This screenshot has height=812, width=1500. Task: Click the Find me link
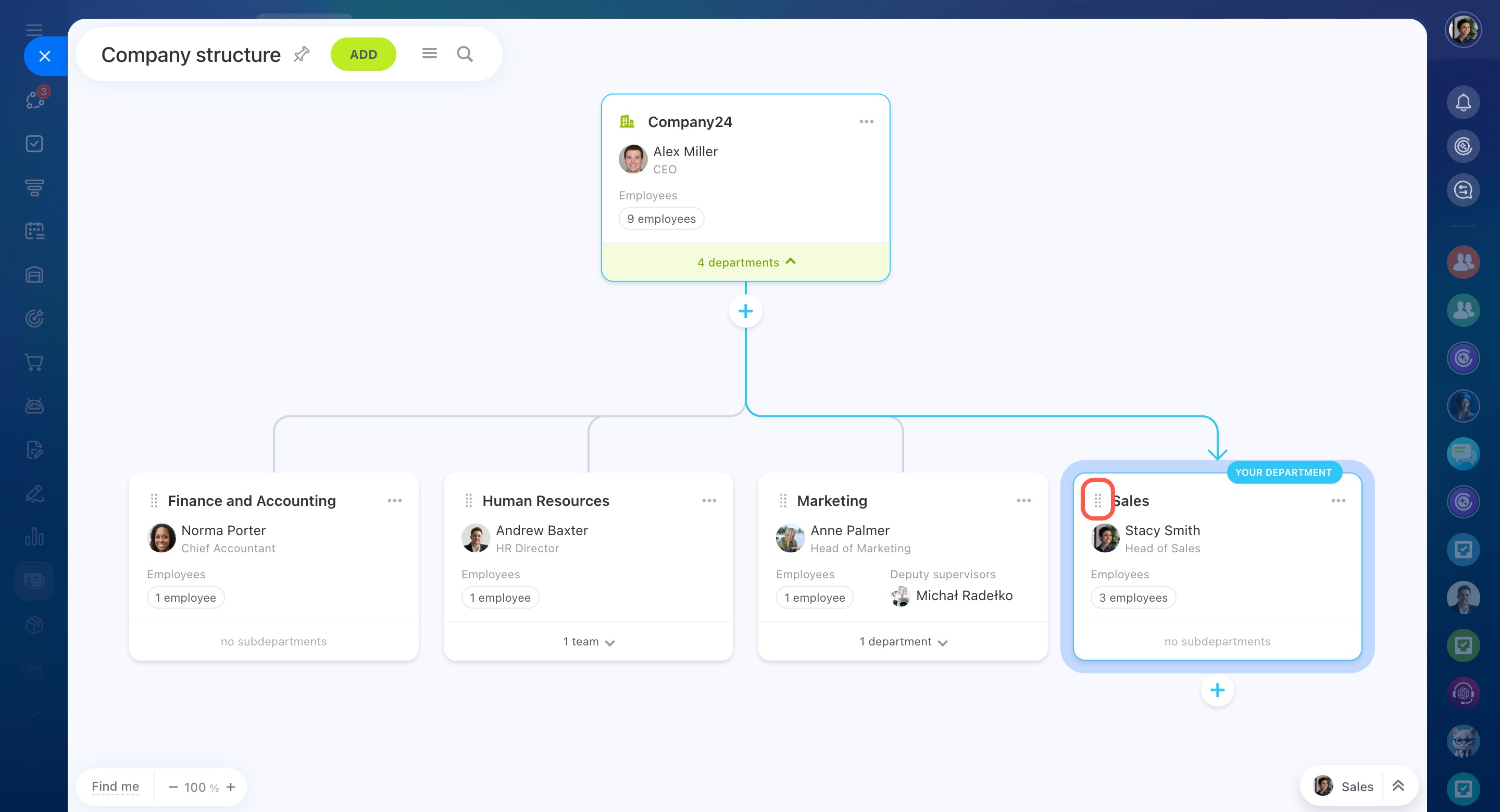coord(115,786)
